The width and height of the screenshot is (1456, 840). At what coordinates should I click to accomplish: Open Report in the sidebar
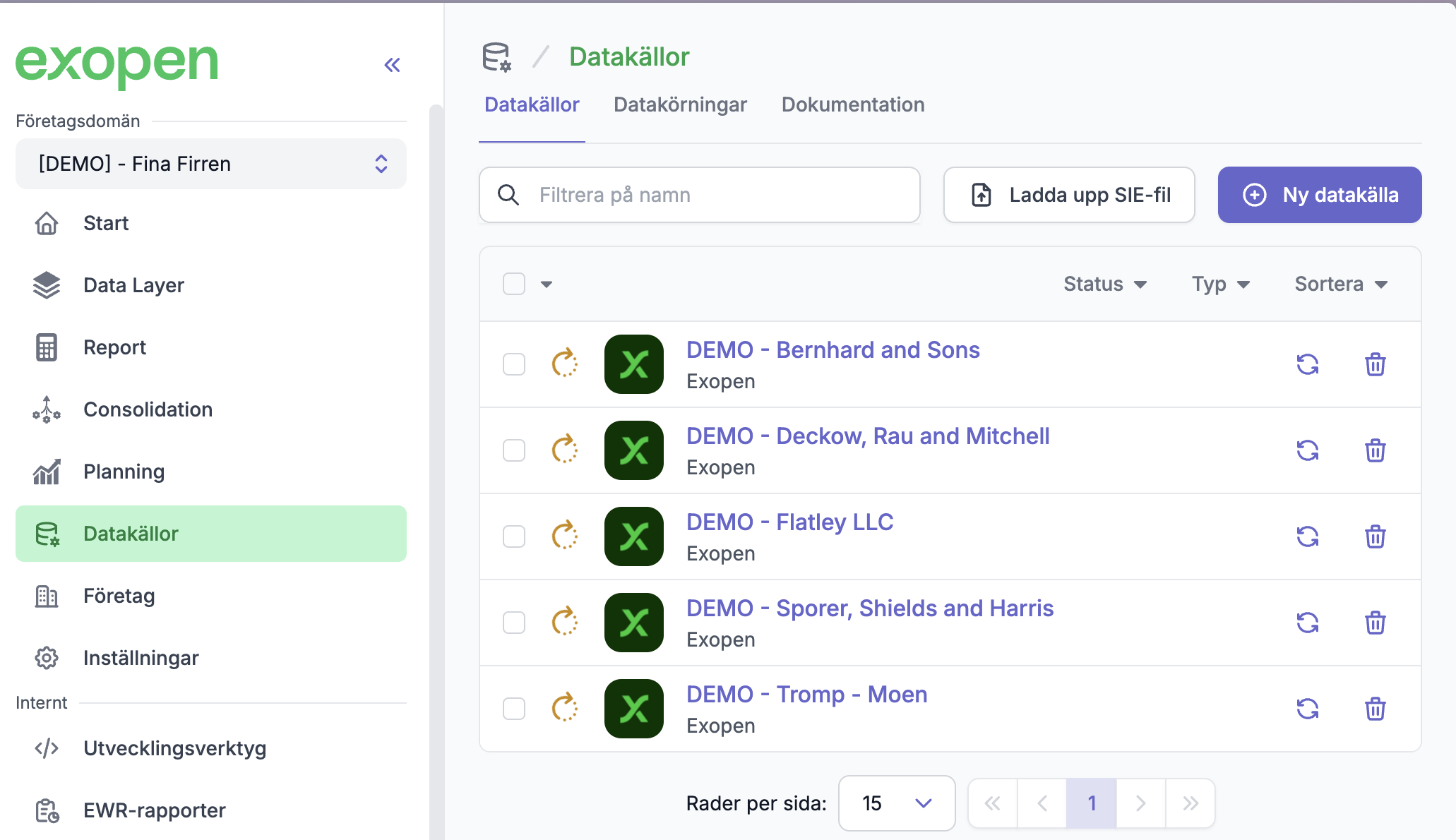[x=211, y=347]
